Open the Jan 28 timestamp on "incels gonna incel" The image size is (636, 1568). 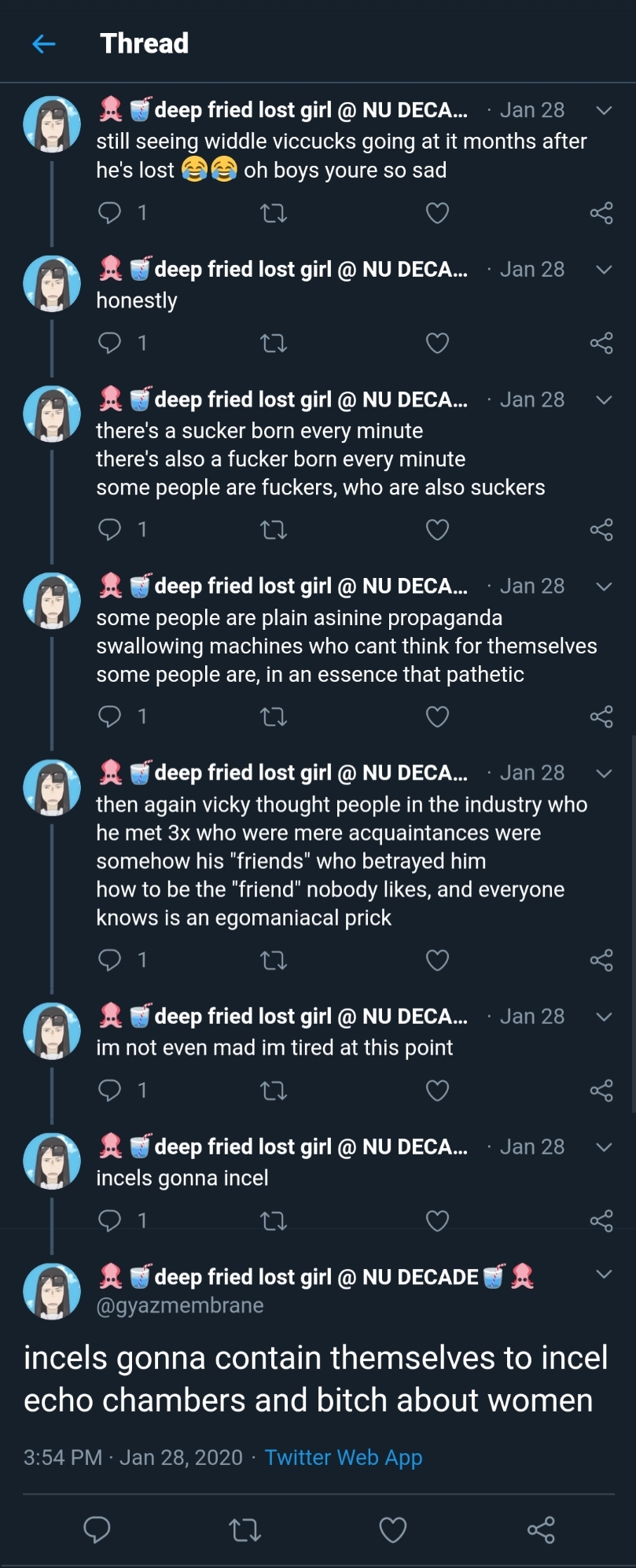pos(532,1147)
